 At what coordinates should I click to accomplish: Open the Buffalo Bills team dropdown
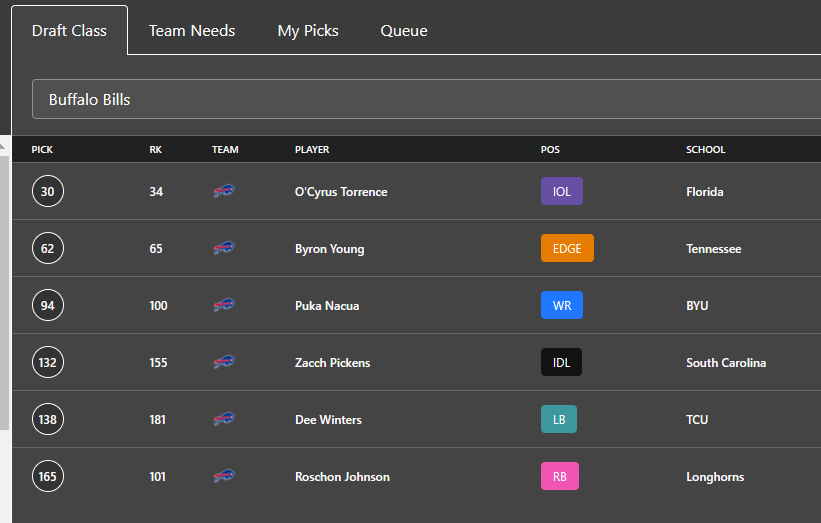click(426, 99)
